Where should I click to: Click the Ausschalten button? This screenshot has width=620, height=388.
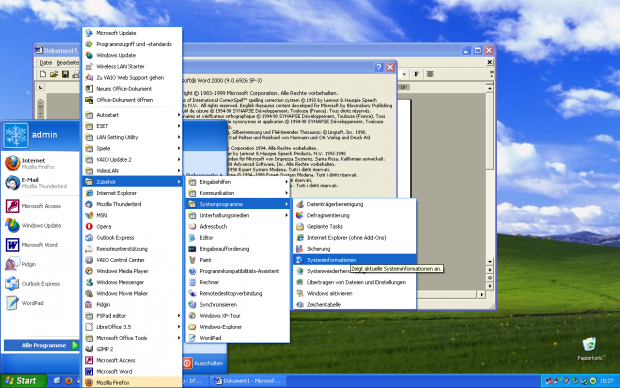click(x=204, y=363)
